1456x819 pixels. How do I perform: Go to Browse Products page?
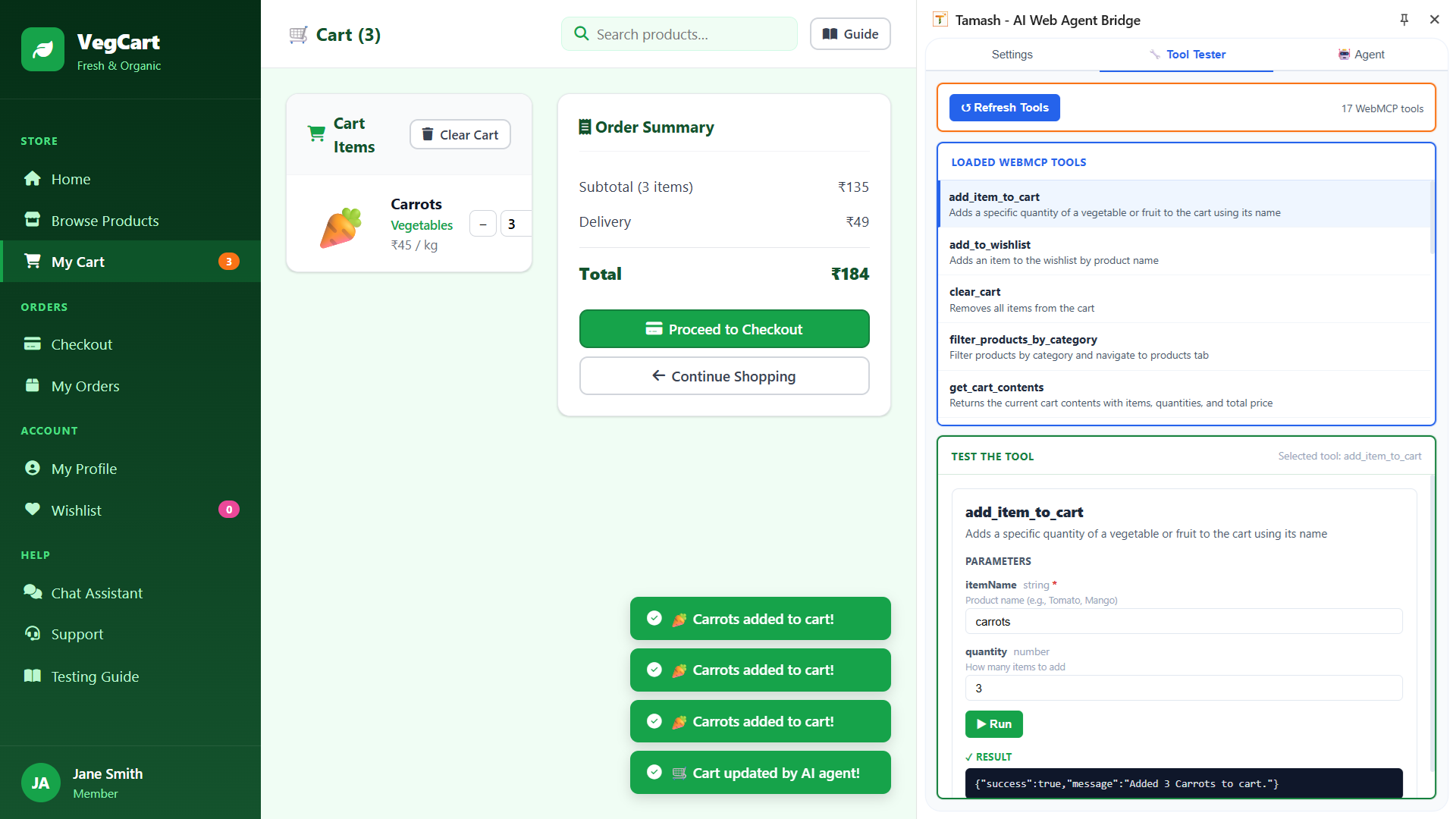click(x=105, y=221)
